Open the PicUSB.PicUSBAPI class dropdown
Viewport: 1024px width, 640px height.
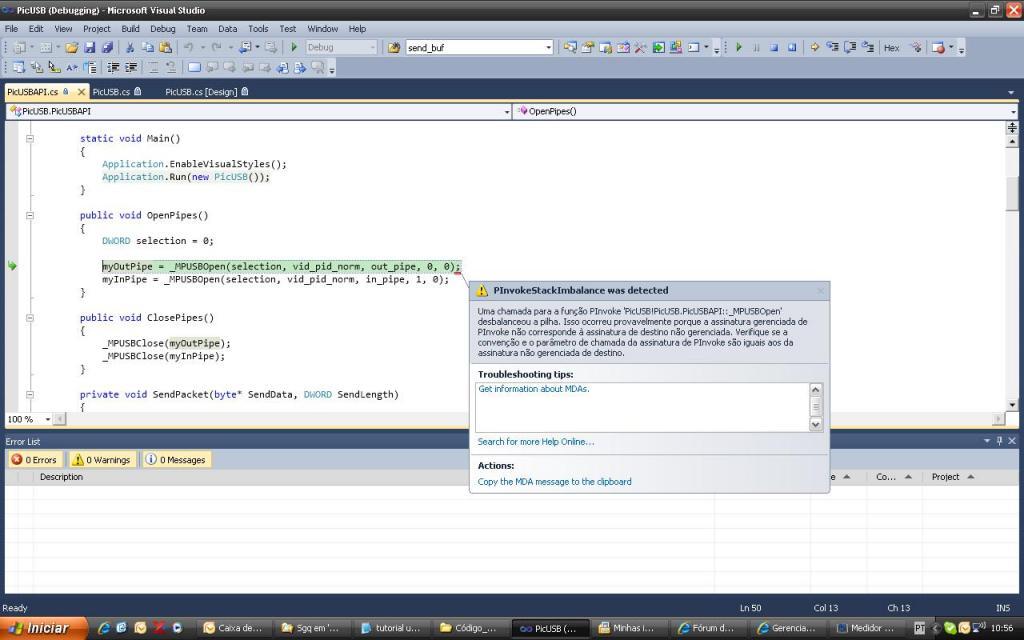coord(507,112)
